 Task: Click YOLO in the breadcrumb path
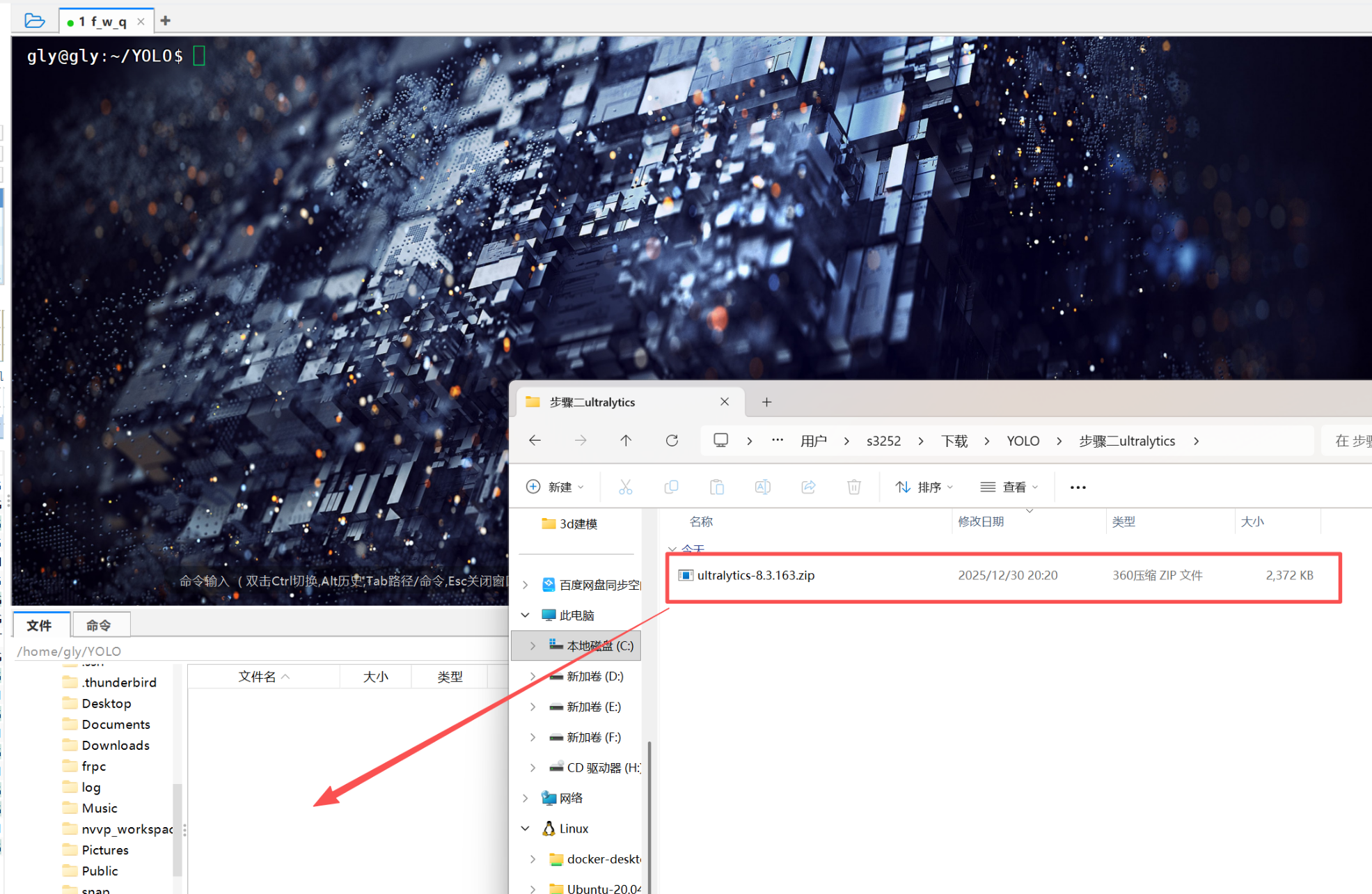[x=1023, y=441]
